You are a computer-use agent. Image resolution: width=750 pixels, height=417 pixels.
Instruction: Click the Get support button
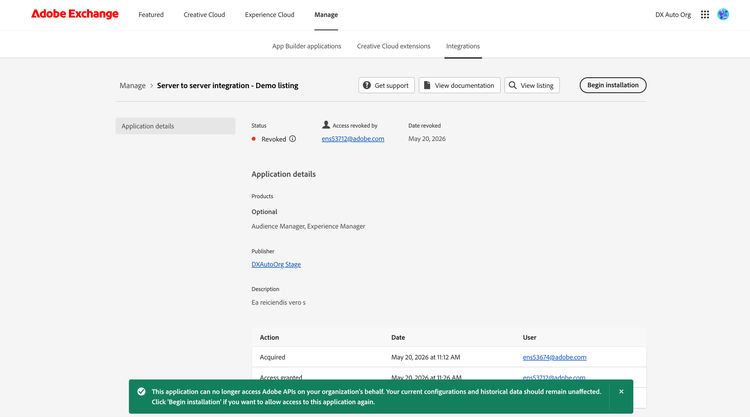pyautogui.click(x=386, y=85)
